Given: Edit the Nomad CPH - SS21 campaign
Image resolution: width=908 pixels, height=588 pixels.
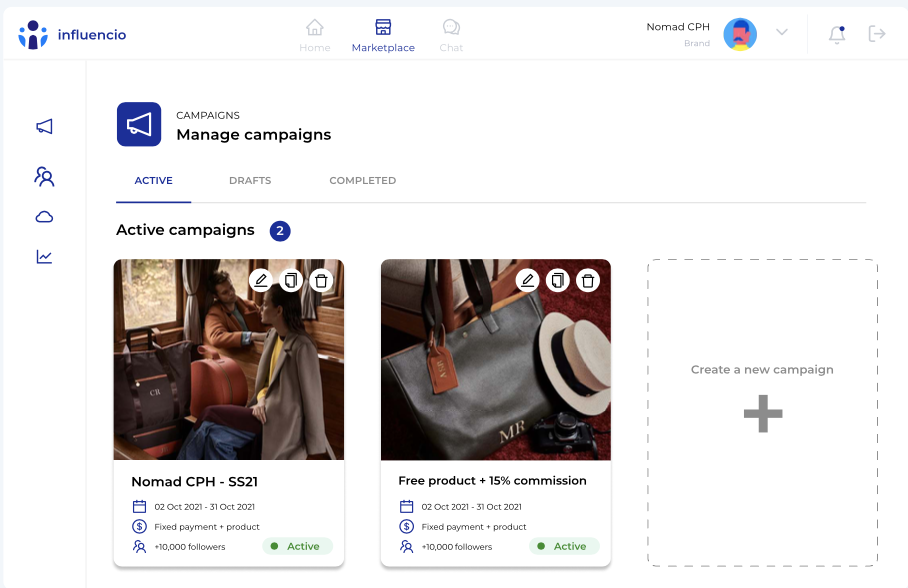Looking at the screenshot, I should pos(261,280).
